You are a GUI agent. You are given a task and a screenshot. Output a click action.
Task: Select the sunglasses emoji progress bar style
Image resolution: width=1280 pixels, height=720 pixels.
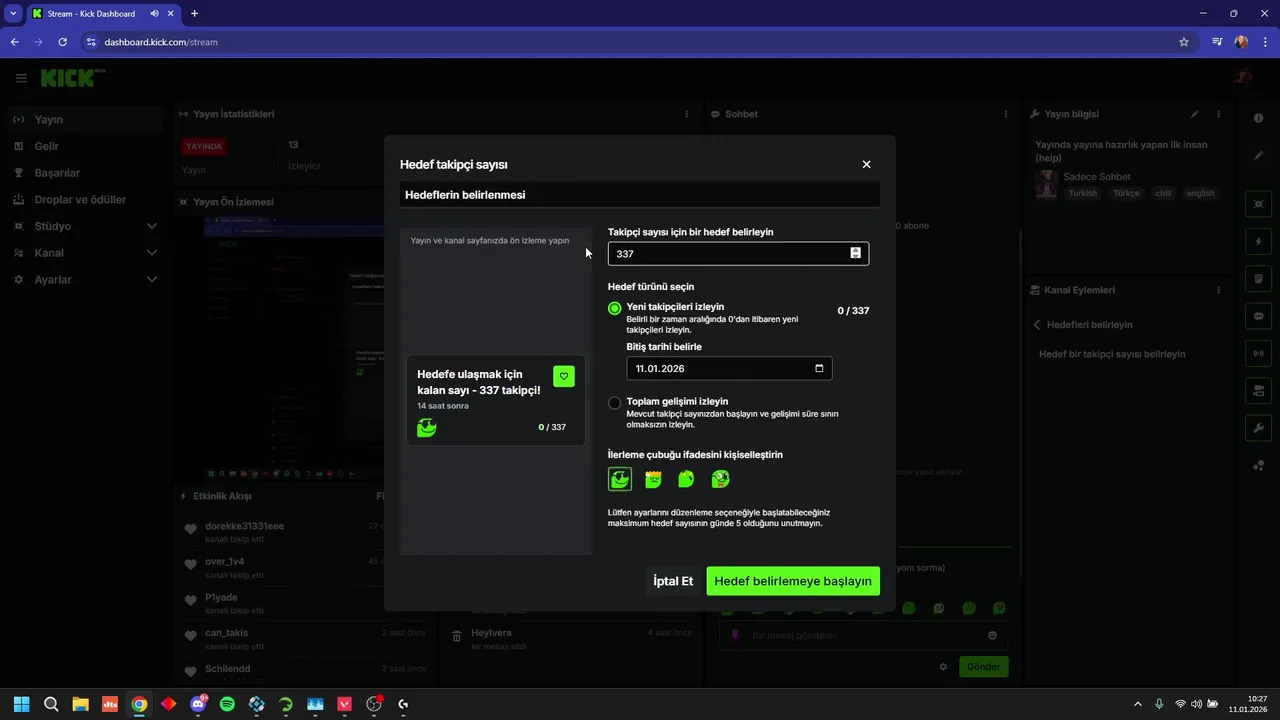[620, 479]
